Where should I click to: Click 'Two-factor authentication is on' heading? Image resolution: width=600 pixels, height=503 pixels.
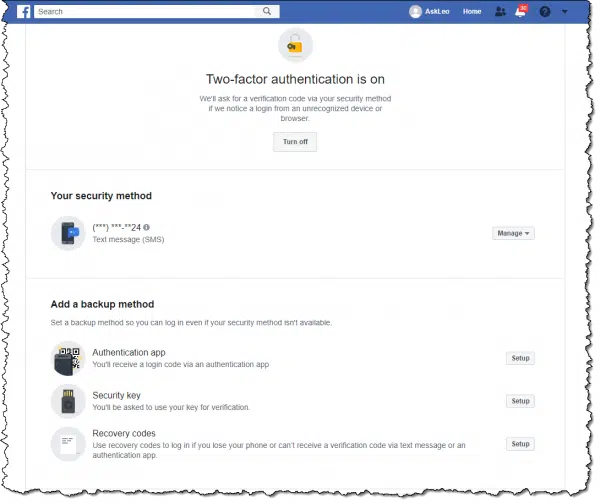295,79
